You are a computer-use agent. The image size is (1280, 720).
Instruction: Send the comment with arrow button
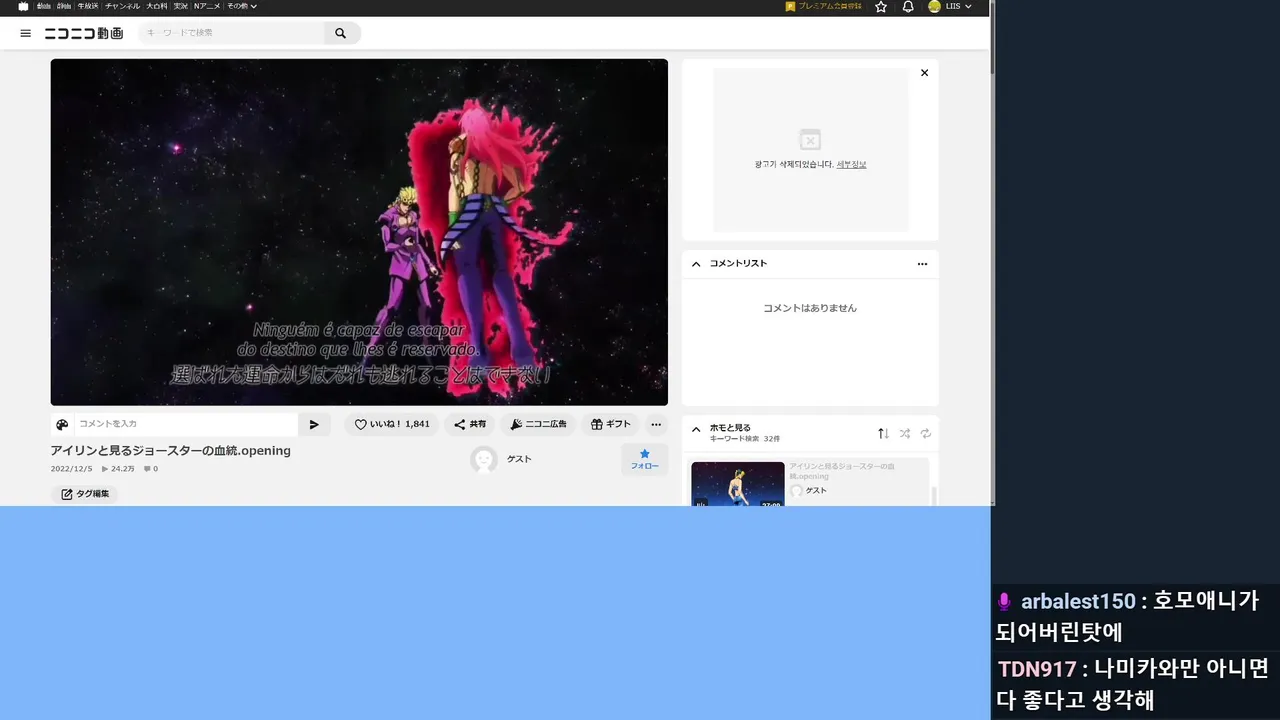(314, 424)
